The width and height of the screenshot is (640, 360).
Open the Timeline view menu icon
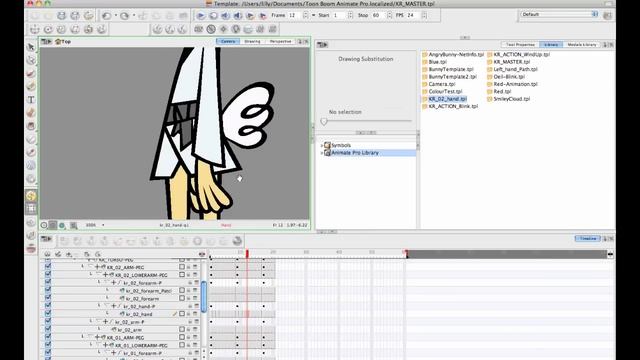pos(46,238)
